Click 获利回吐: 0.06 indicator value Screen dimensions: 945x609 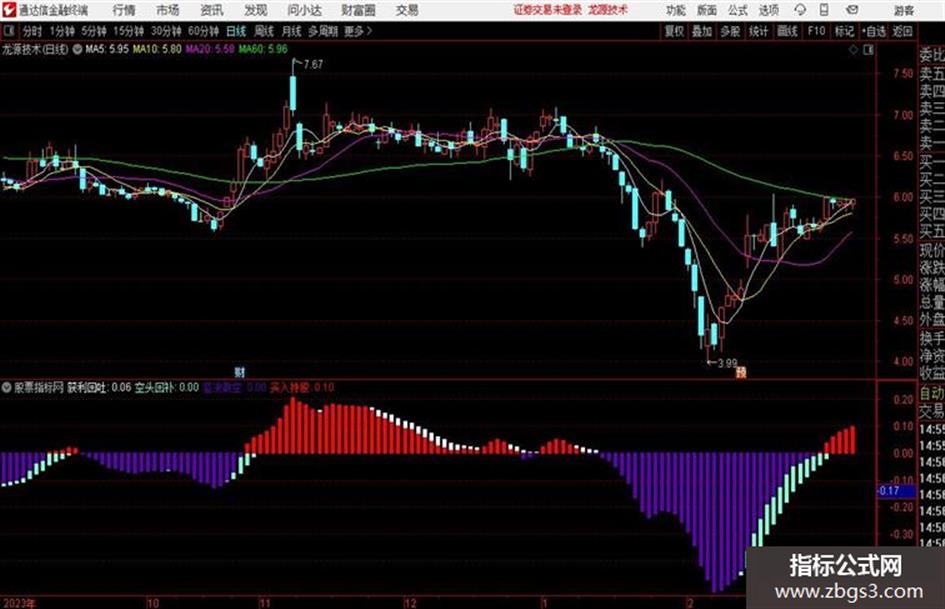[x=99, y=387]
